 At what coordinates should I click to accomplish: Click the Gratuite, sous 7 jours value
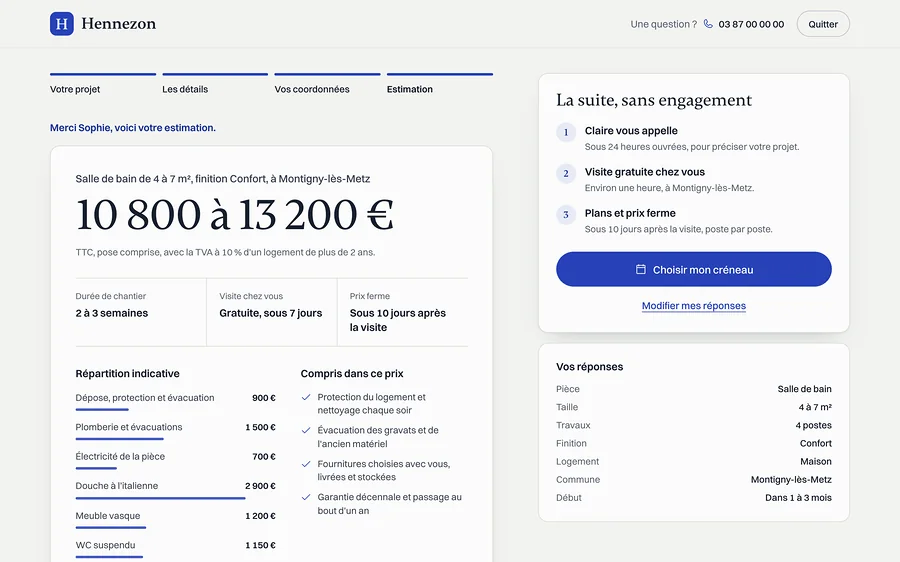[x=270, y=313]
